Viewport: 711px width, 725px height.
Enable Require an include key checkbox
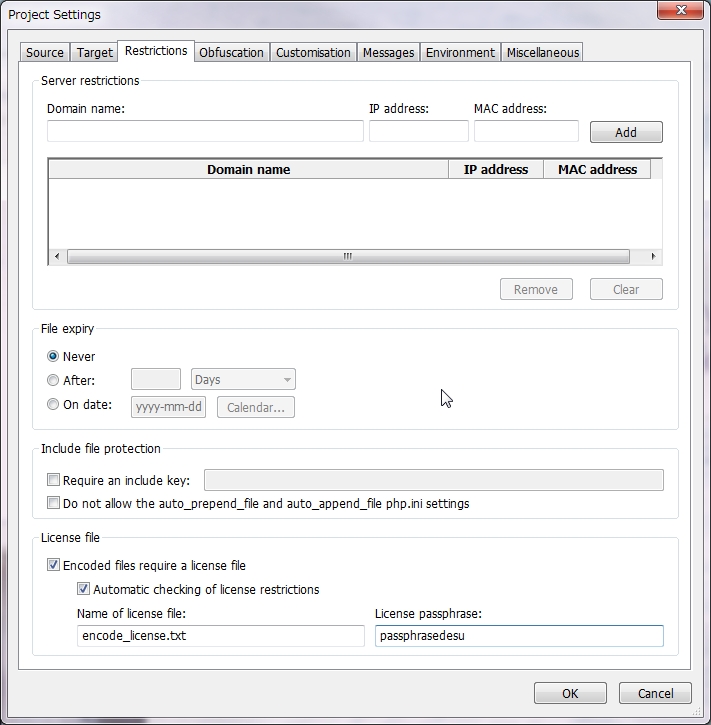[x=54, y=480]
